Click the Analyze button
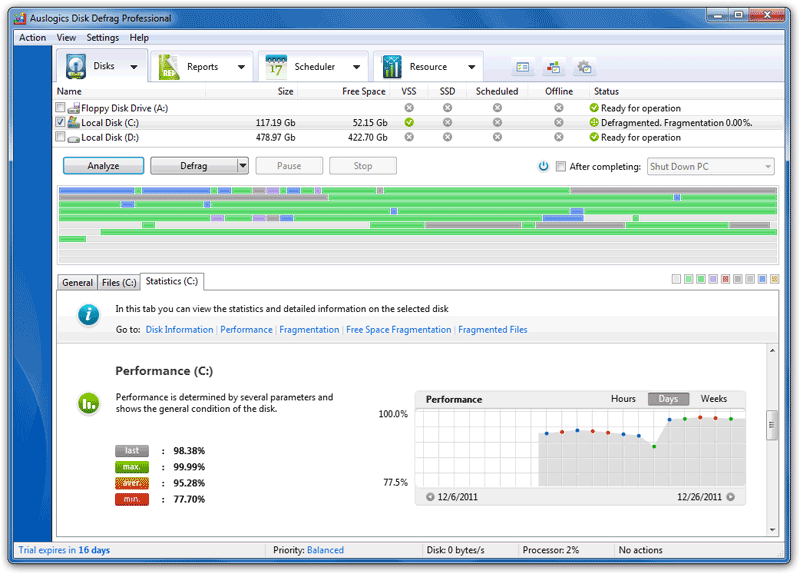Screen dimensions: 800x574 (x=103, y=166)
